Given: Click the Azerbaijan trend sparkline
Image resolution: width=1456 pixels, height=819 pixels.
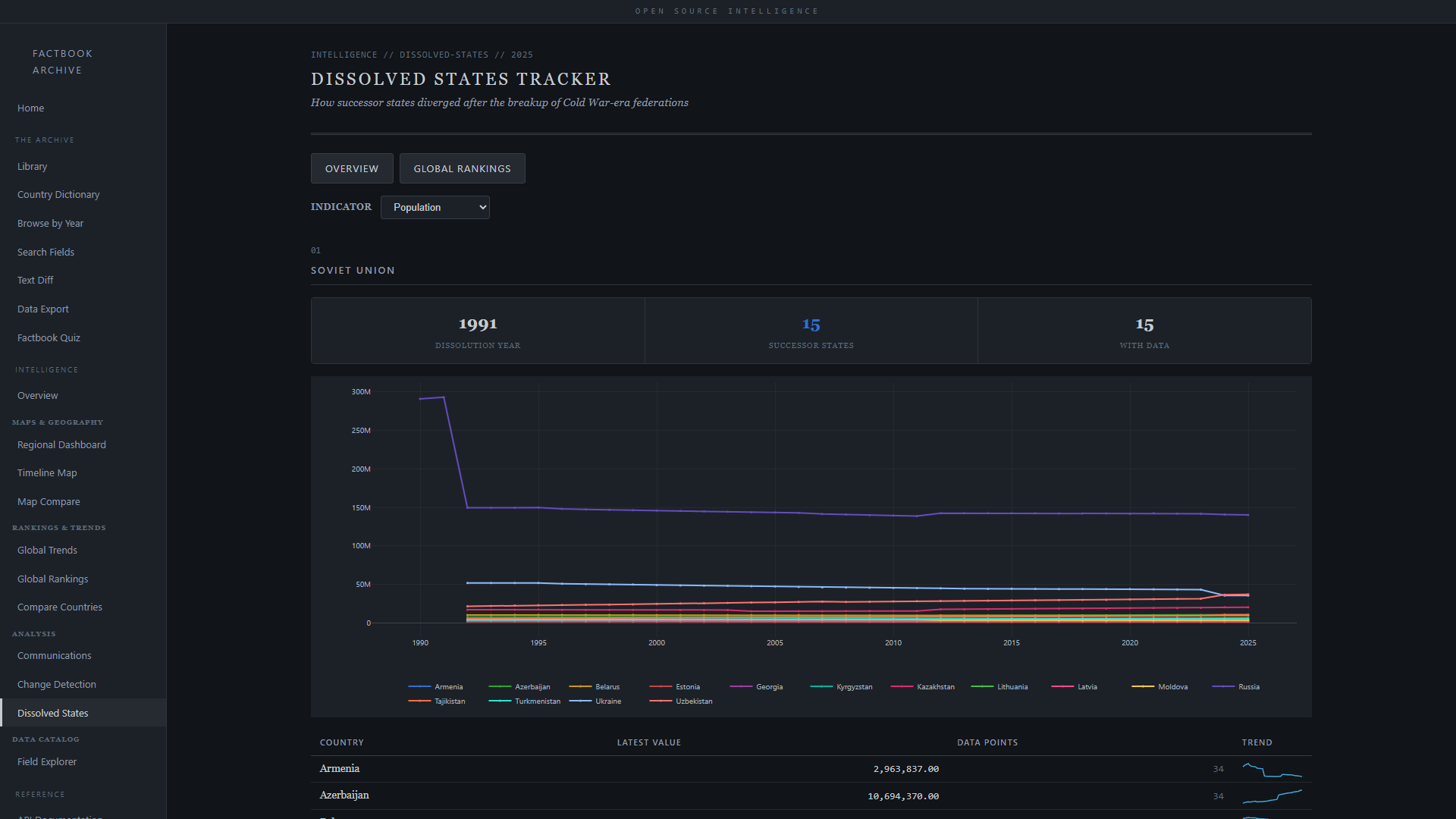Looking at the screenshot, I should coord(1272,797).
